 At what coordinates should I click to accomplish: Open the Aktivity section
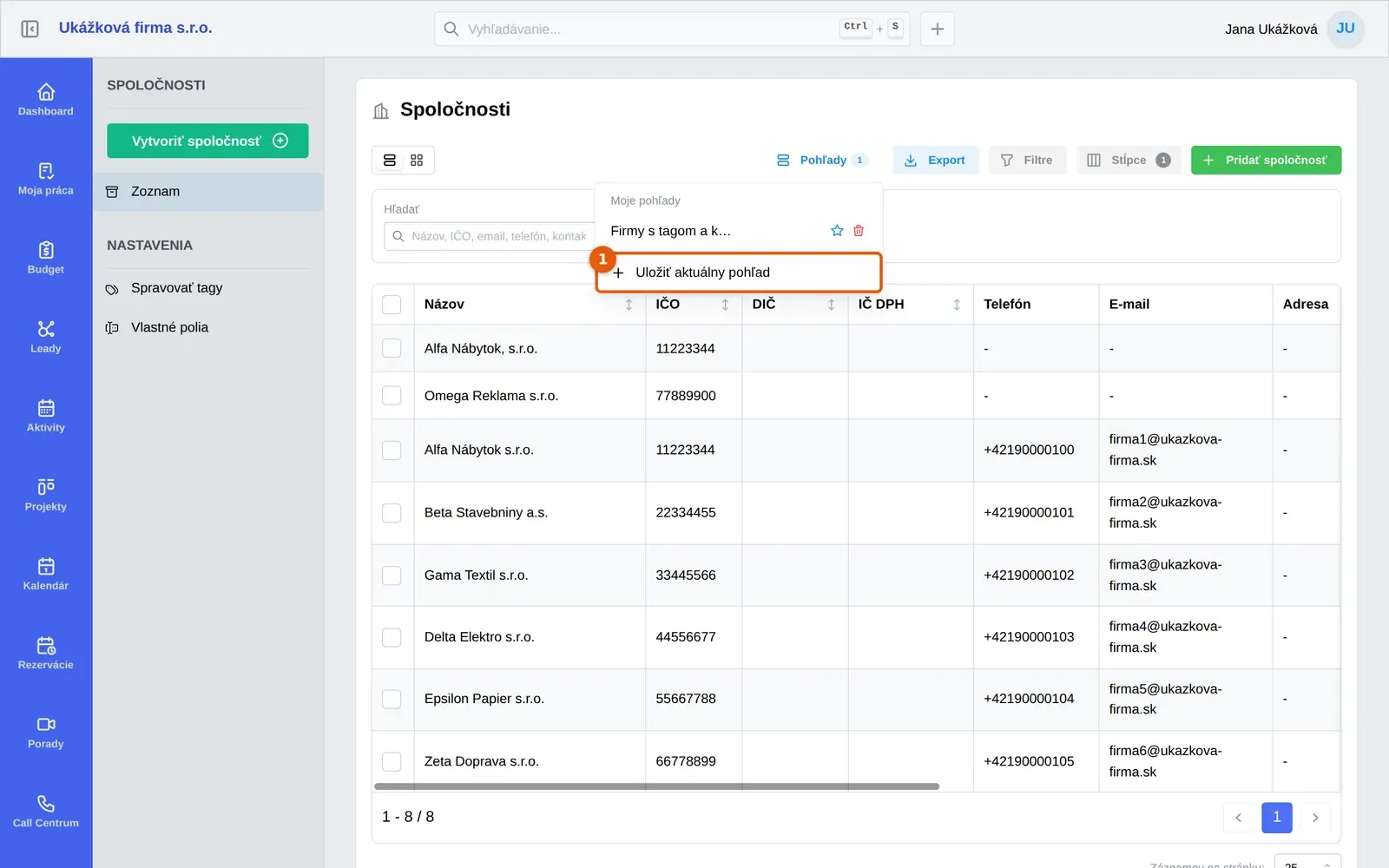(x=46, y=415)
